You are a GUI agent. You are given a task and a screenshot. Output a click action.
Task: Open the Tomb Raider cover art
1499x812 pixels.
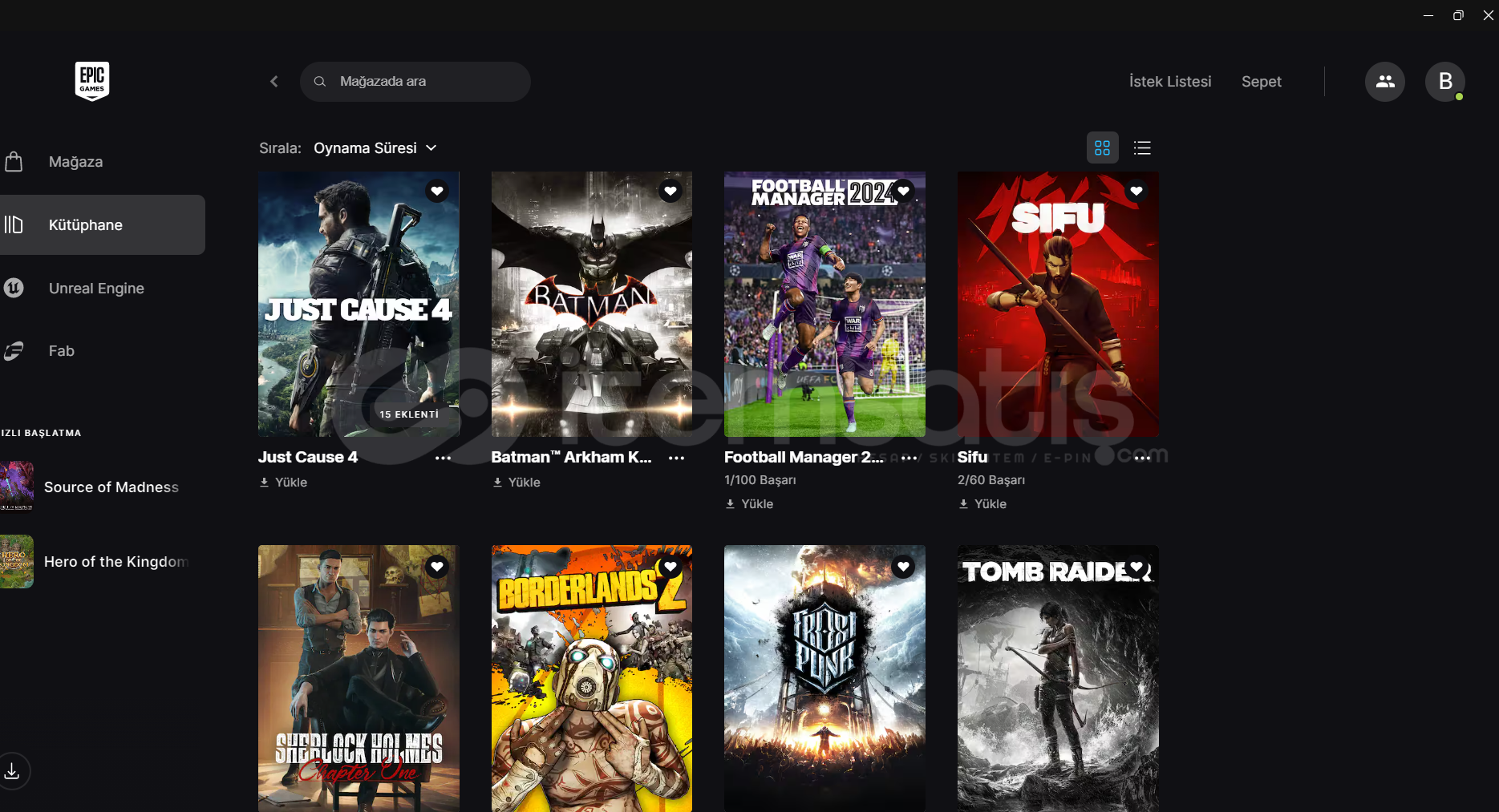(x=1058, y=678)
